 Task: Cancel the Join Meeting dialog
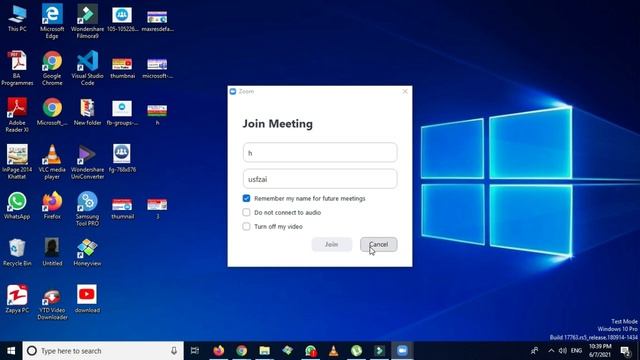tap(378, 244)
